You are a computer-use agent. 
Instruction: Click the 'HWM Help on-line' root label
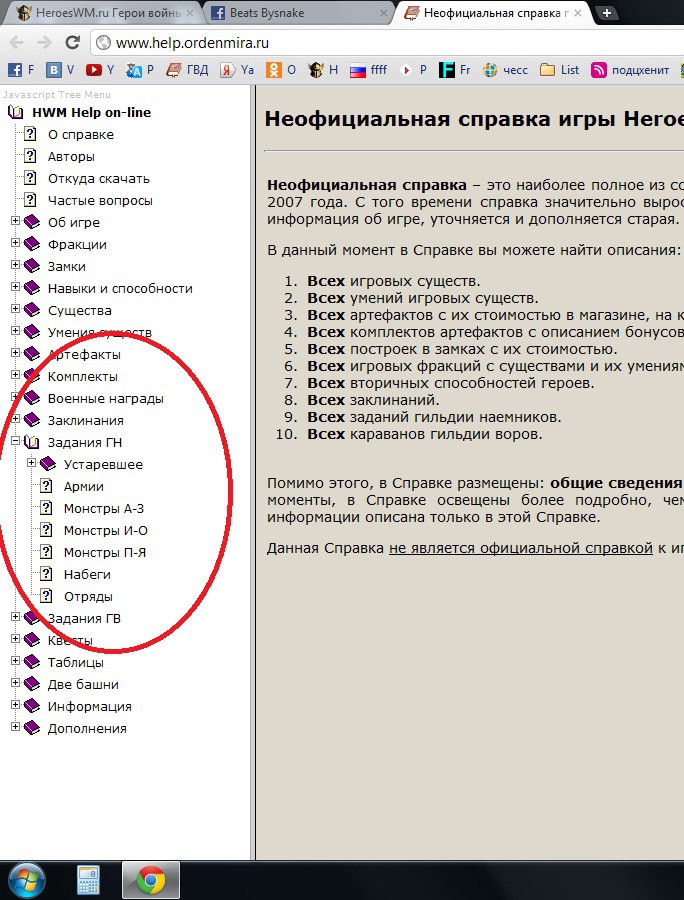(92, 112)
